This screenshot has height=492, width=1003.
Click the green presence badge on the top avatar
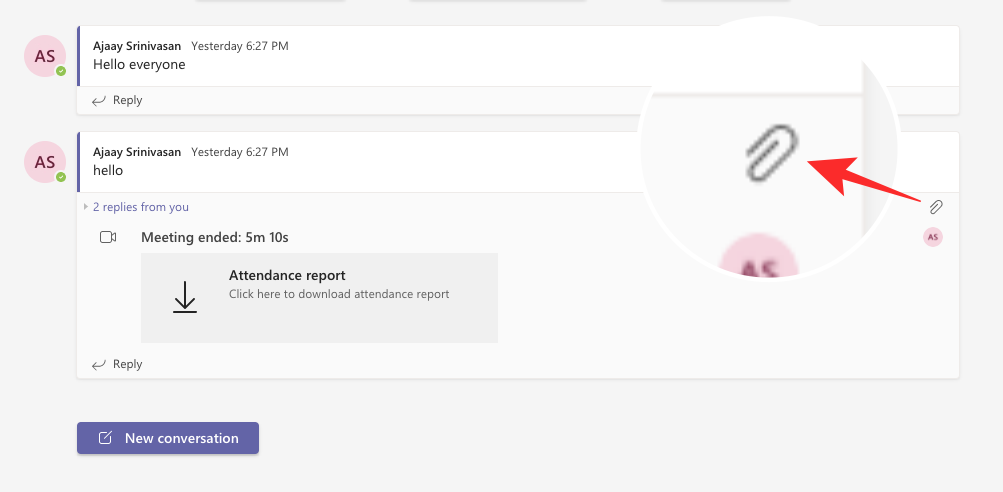pyautogui.click(x=61, y=72)
